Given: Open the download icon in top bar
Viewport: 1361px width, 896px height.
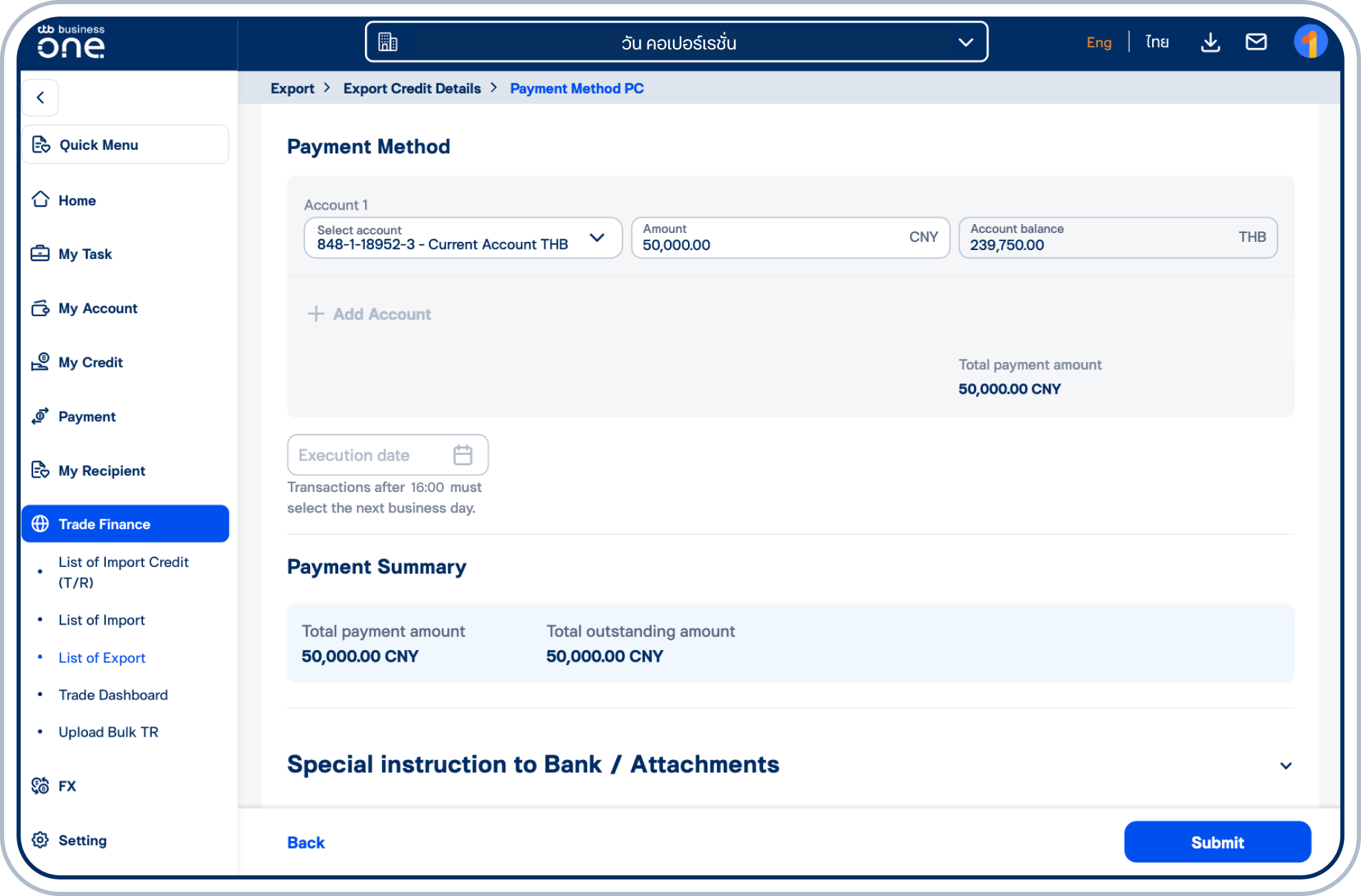Looking at the screenshot, I should point(1210,42).
